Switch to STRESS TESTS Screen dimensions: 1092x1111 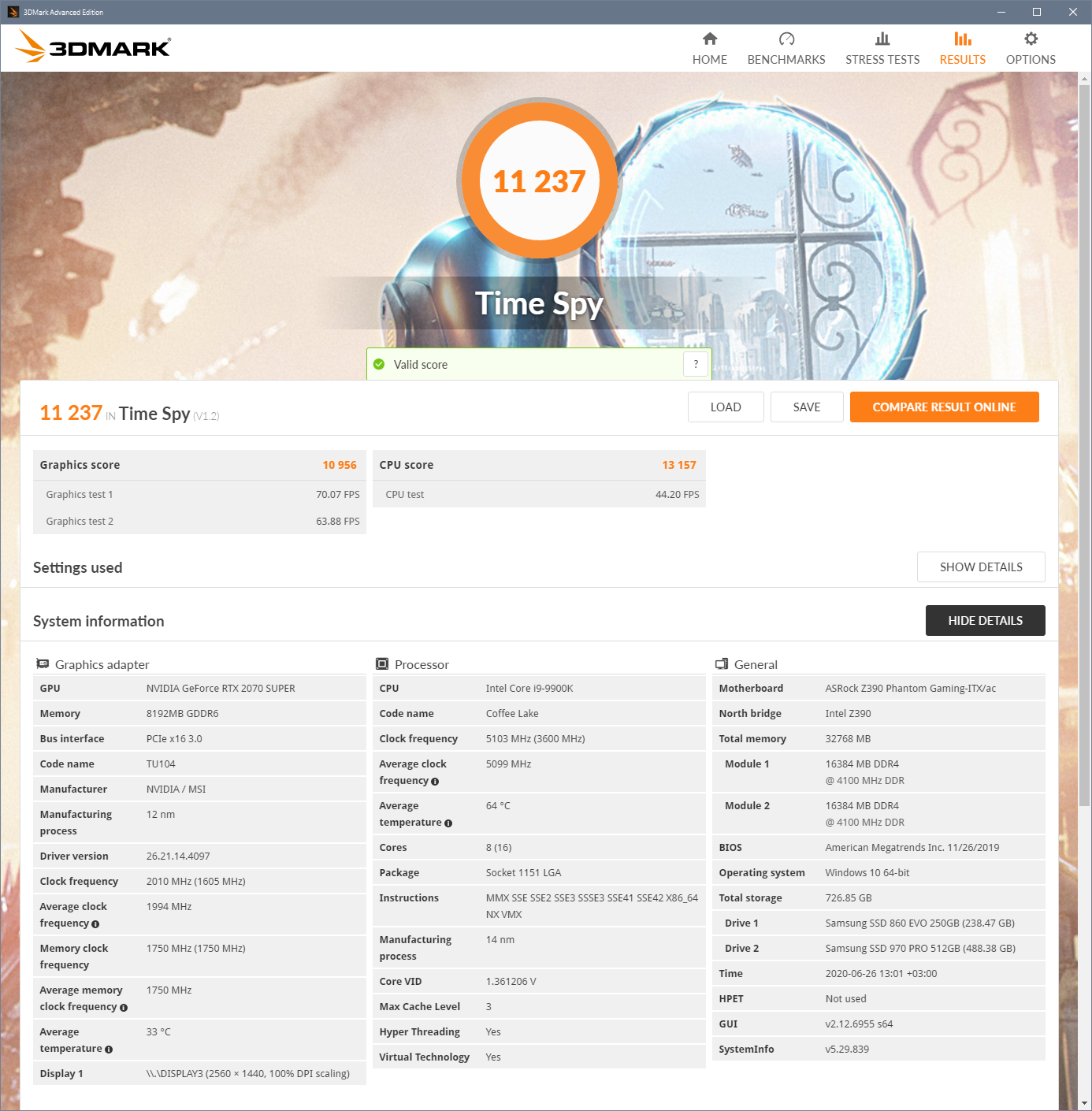tap(882, 49)
